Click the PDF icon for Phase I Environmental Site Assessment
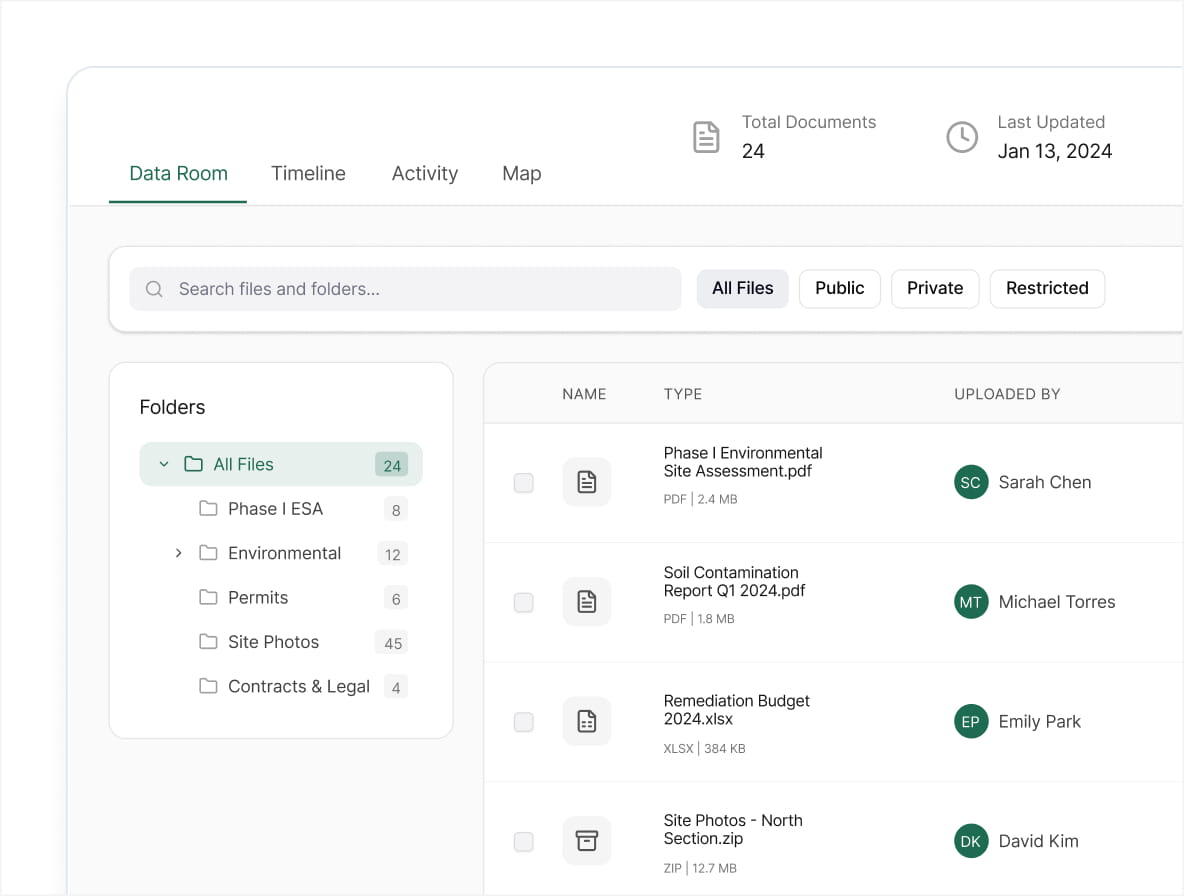 pyautogui.click(x=587, y=482)
